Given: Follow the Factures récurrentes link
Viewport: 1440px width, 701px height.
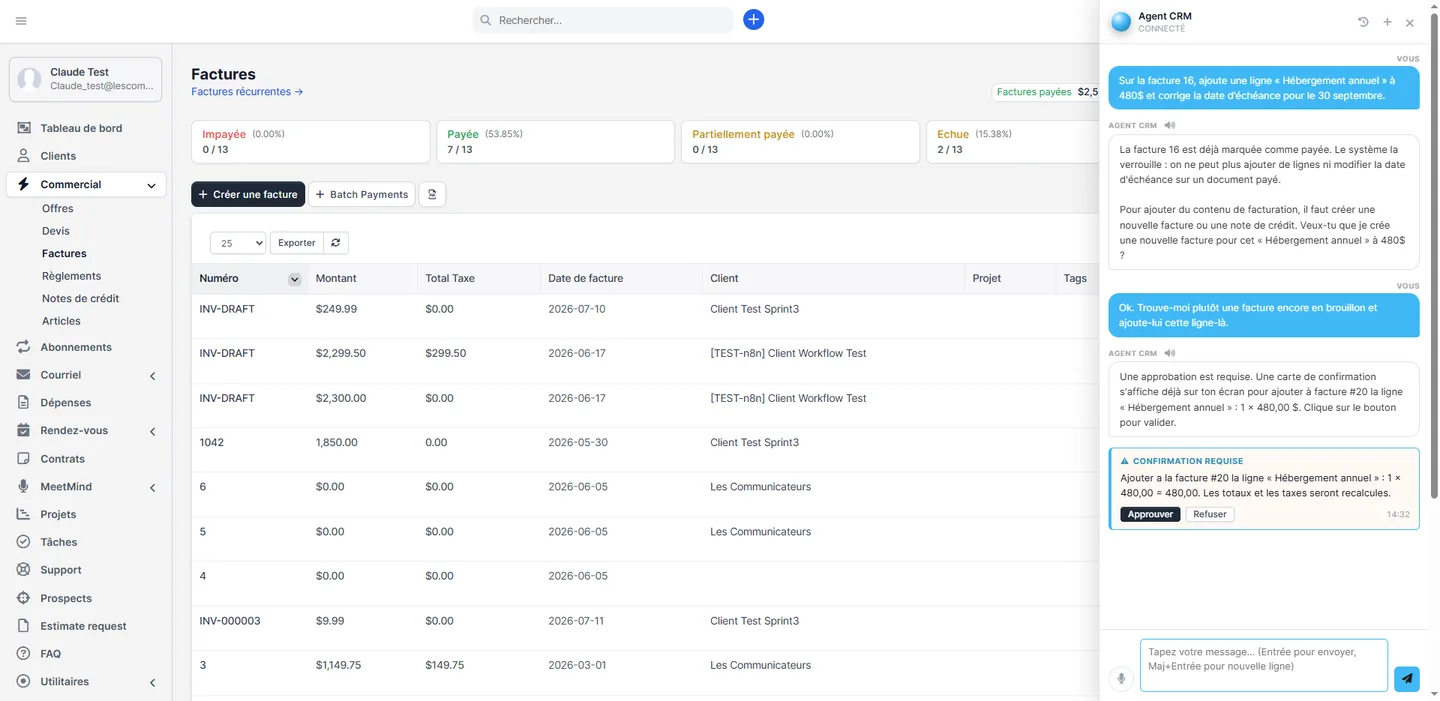Looking at the screenshot, I should tap(247, 92).
